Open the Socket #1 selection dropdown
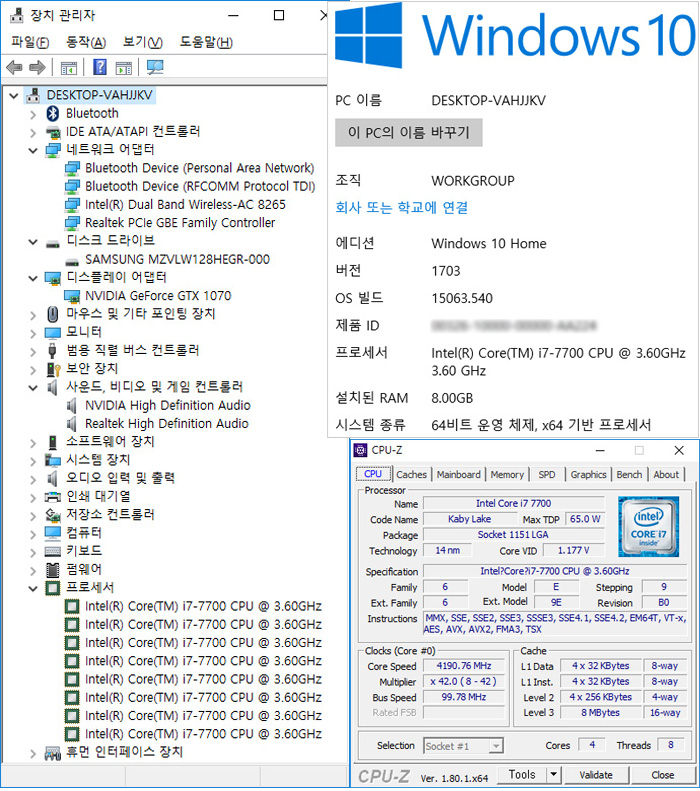 click(496, 745)
